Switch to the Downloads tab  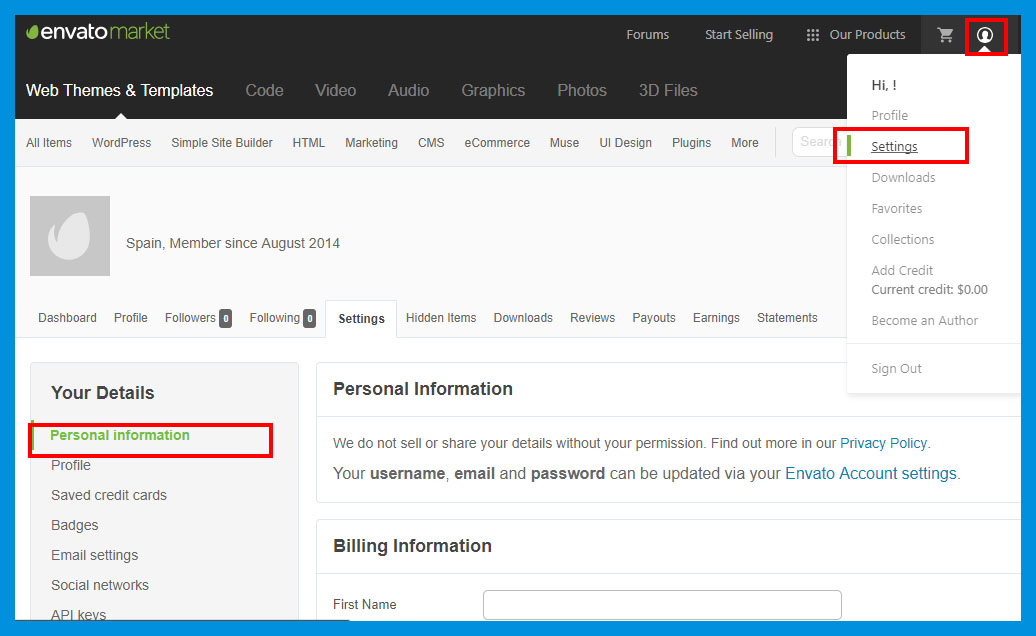(x=523, y=318)
